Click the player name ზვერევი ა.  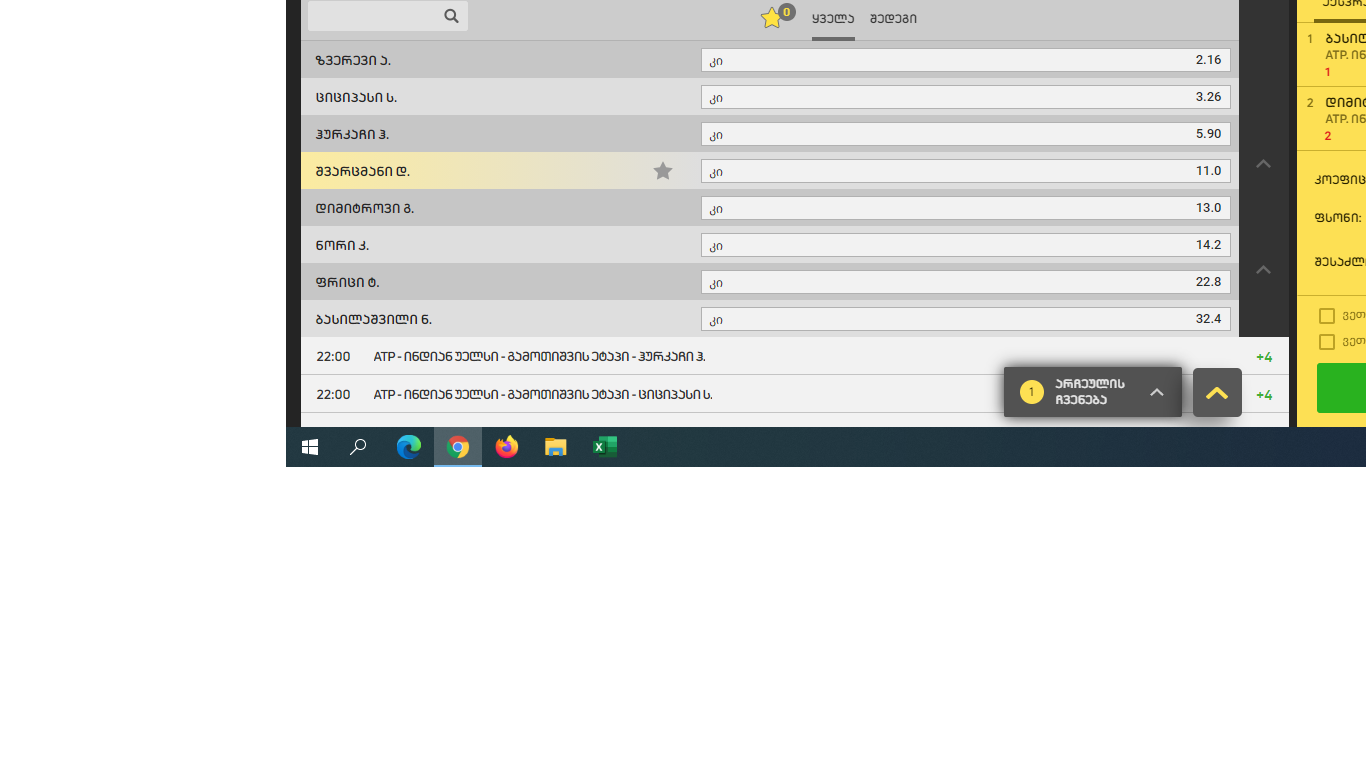tap(353, 60)
